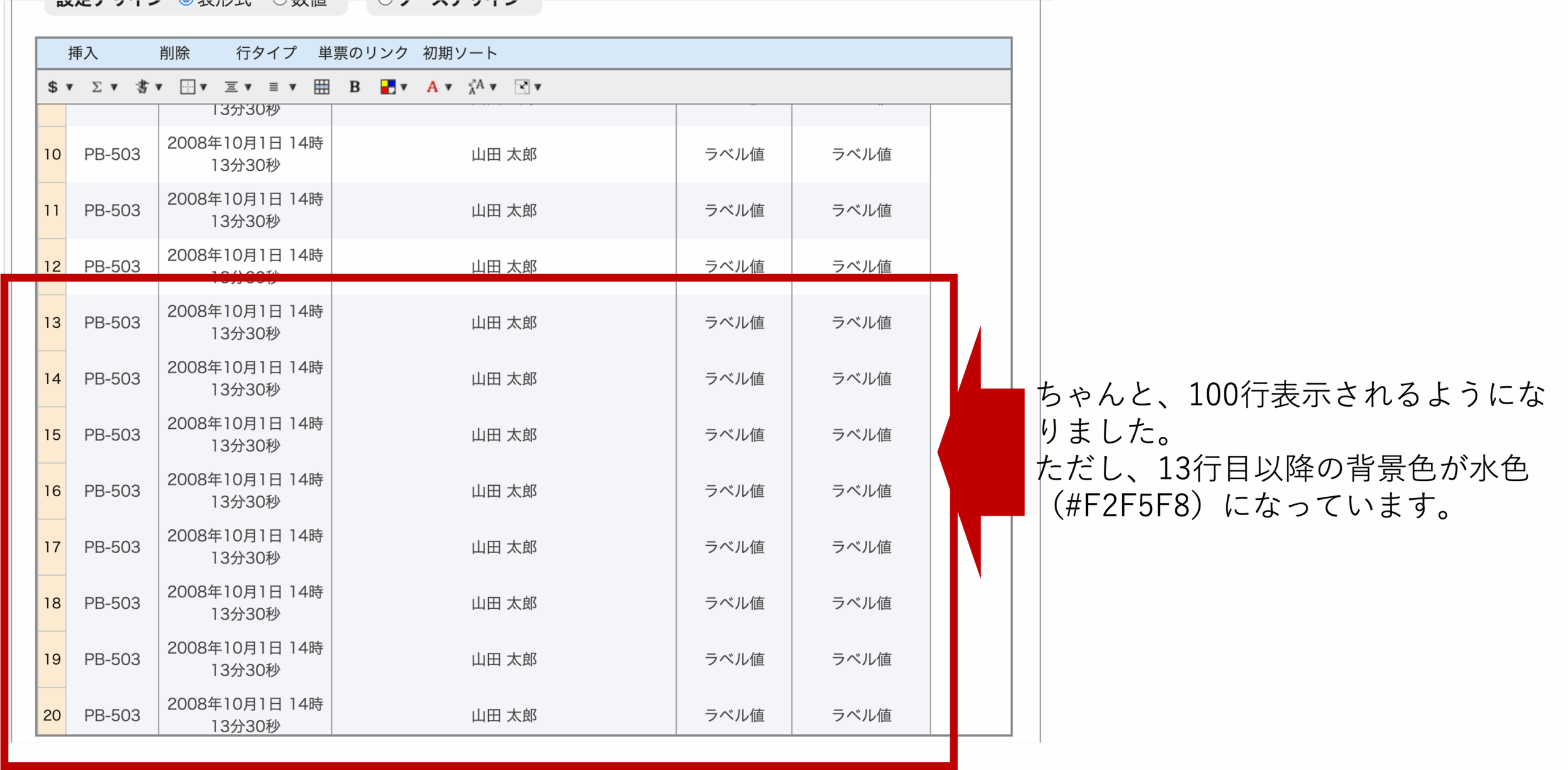Click first ラベル値 cell in row 16
This screenshot has height=770, width=1568.
(x=734, y=491)
